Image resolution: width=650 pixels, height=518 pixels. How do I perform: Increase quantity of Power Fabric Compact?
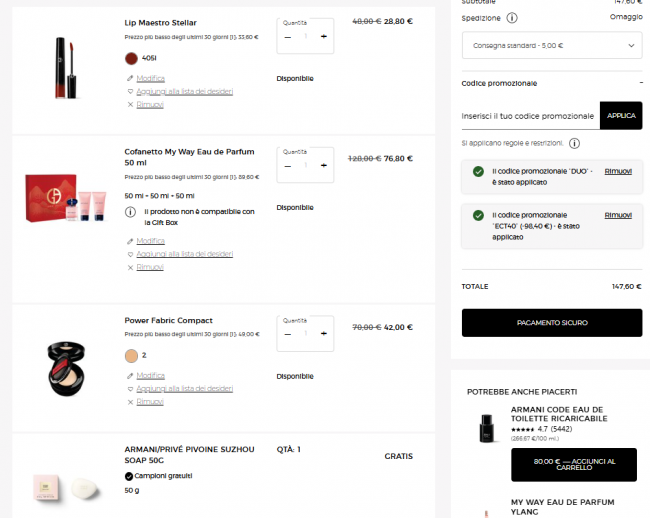coord(324,334)
